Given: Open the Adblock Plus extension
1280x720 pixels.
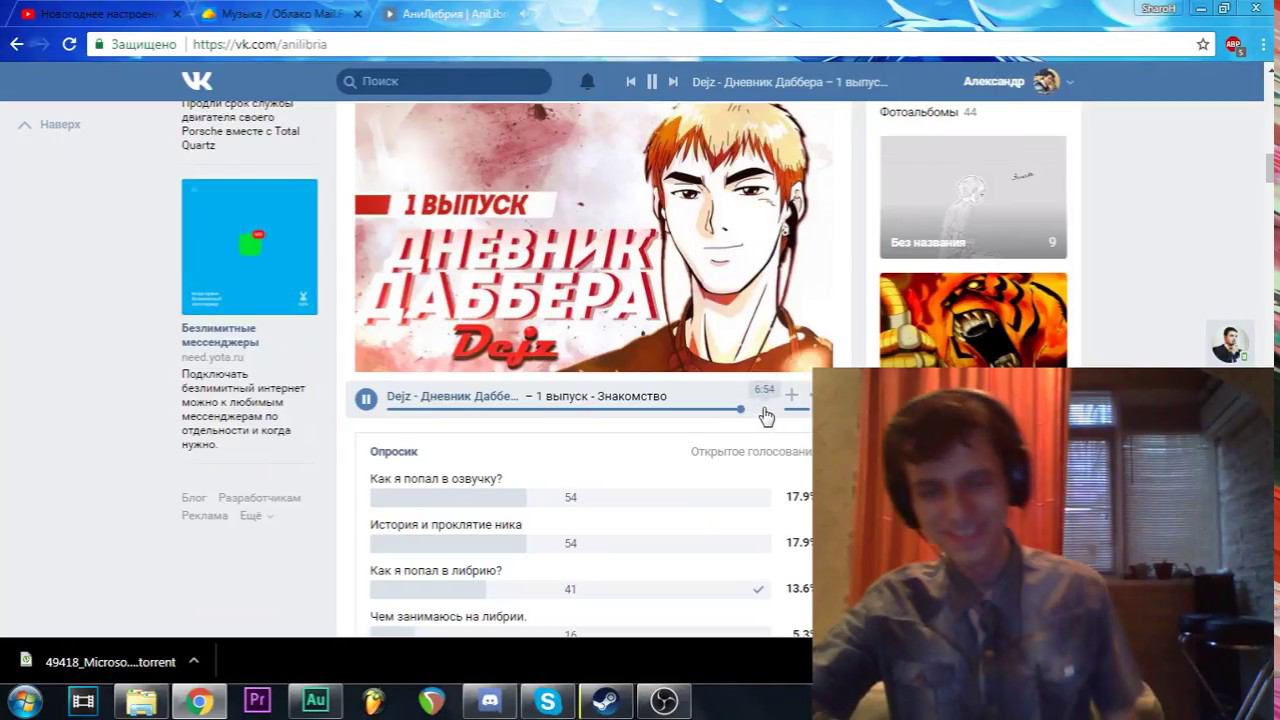Looking at the screenshot, I should pyautogui.click(x=1234, y=44).
